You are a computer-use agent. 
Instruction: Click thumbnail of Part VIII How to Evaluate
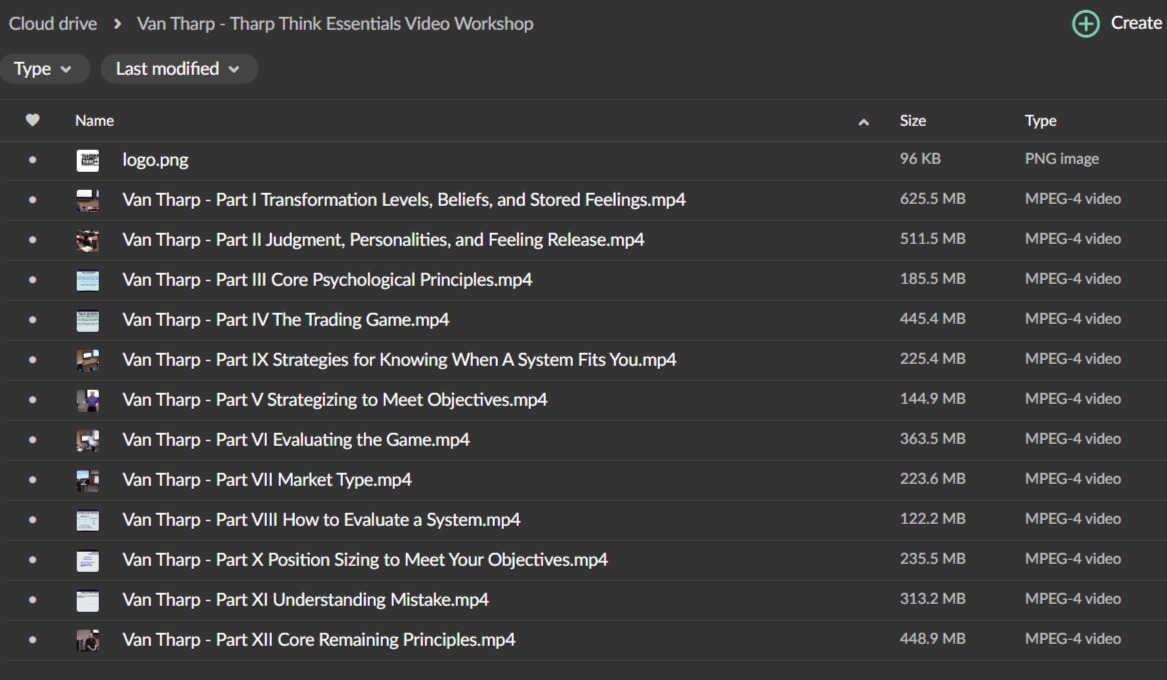(88, 521)
